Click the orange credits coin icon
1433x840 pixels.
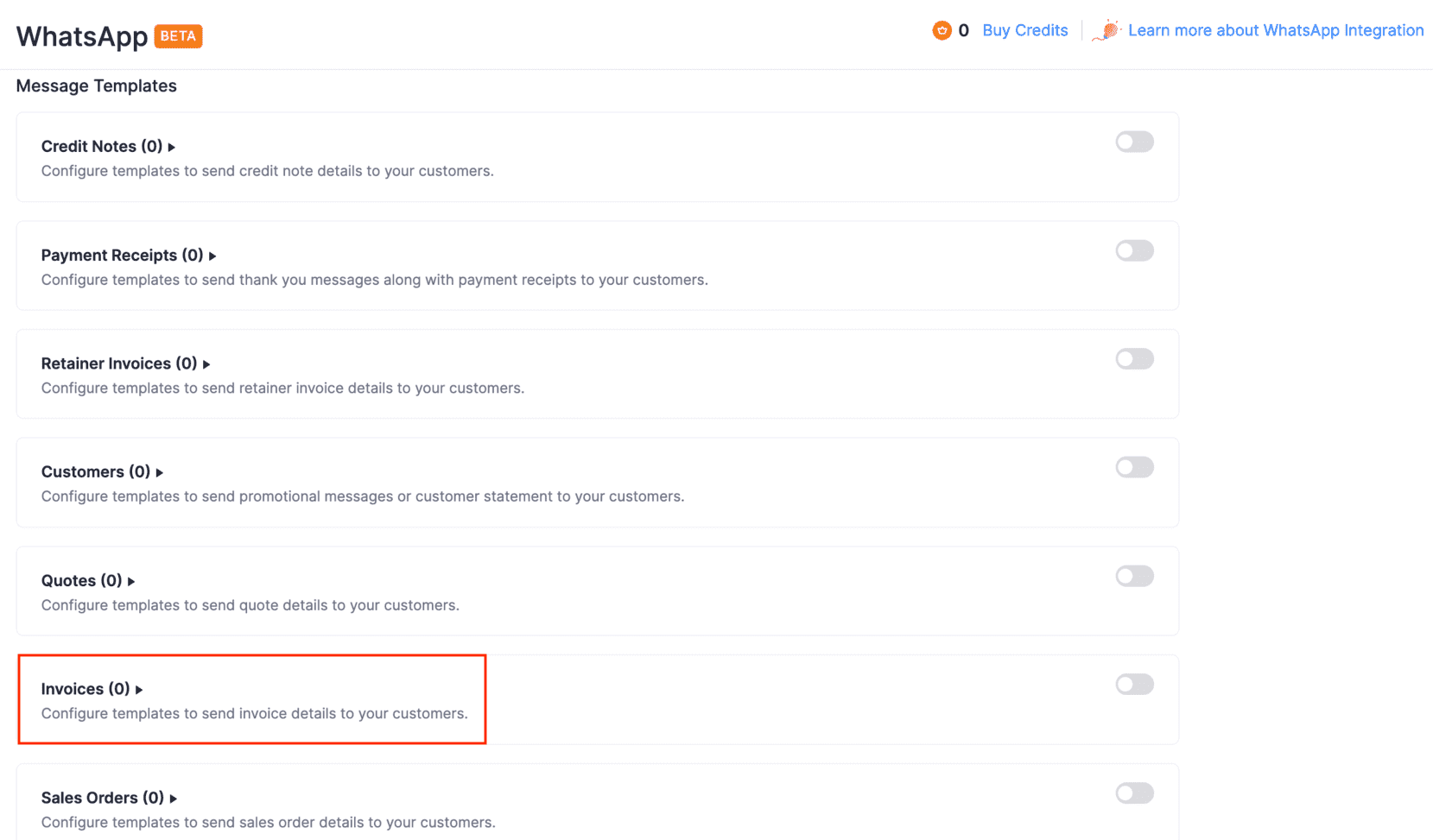pos(942,31)
